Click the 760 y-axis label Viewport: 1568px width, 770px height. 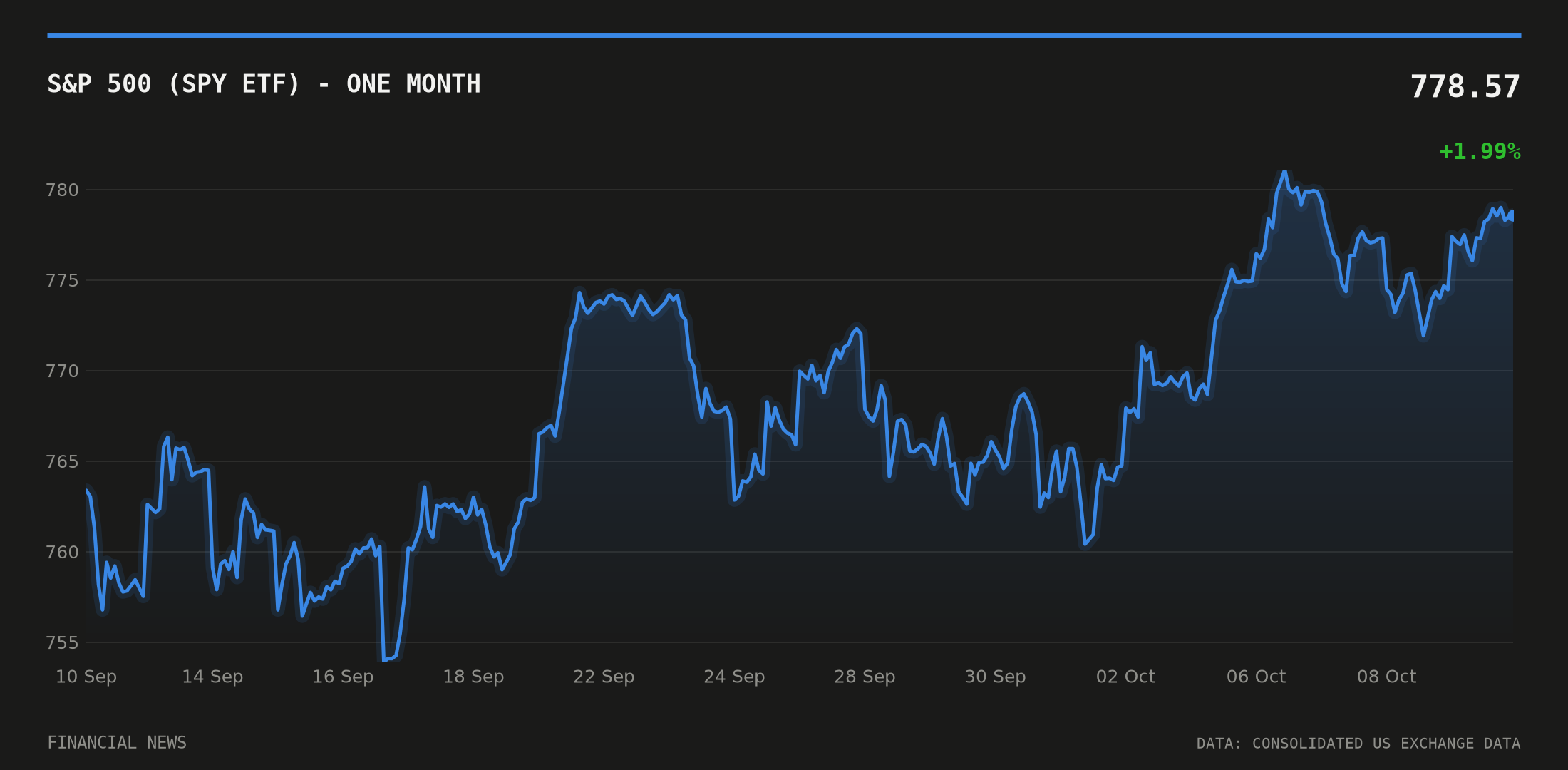click(x=62, y=552)
